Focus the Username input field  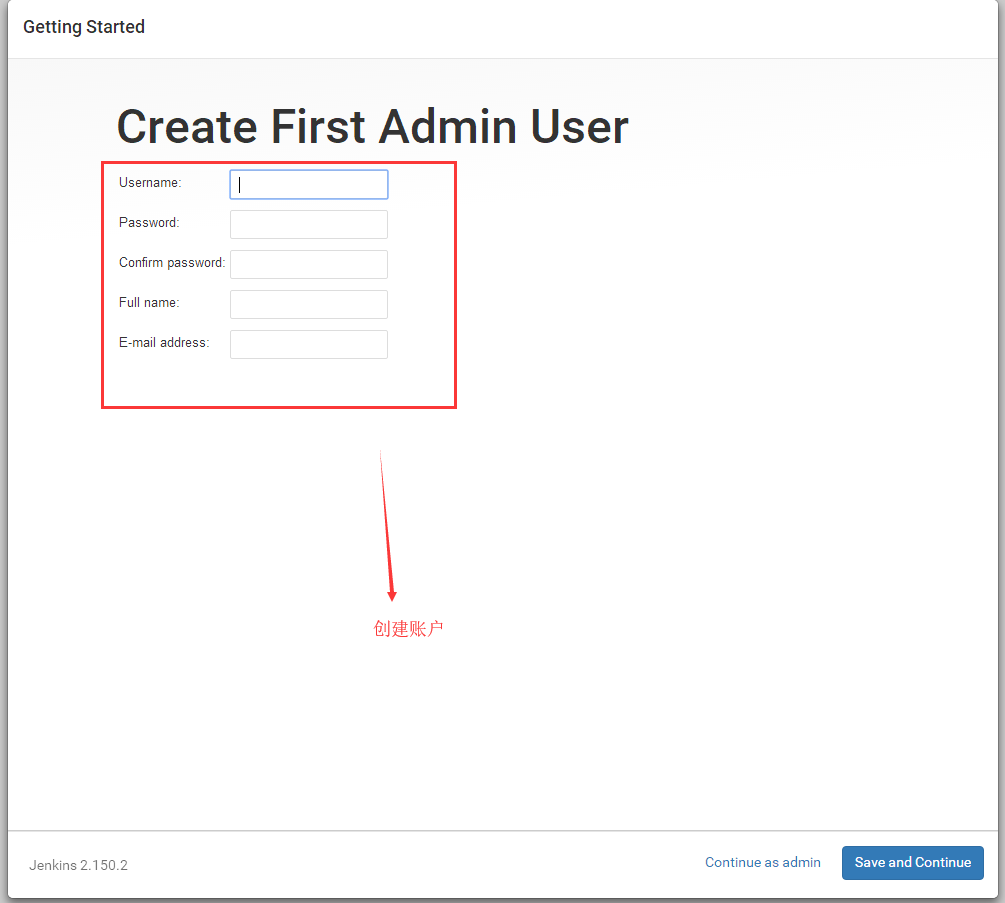(309, 185)
